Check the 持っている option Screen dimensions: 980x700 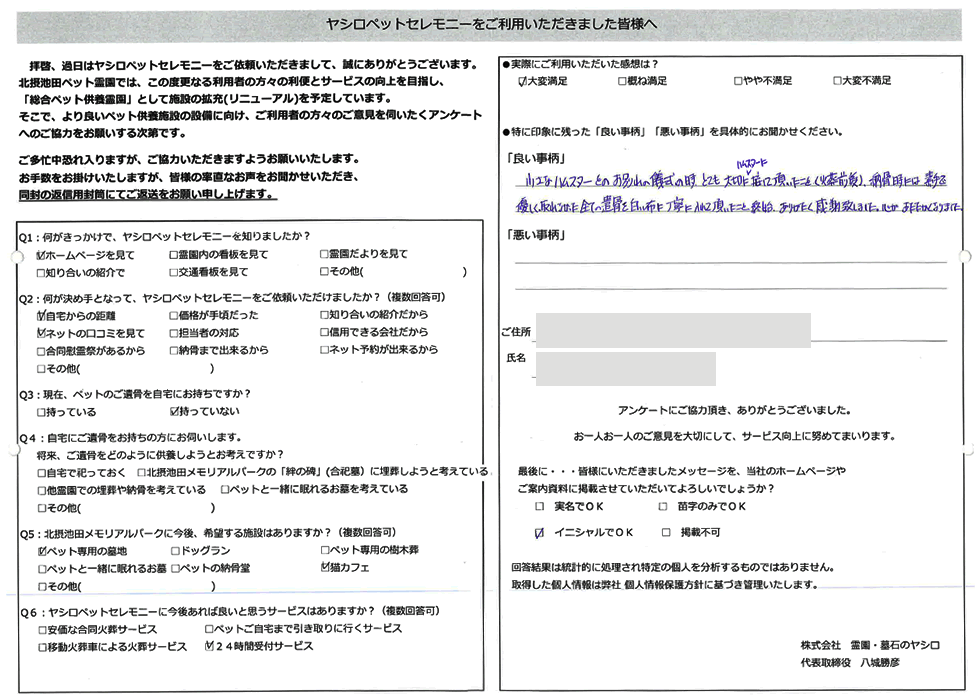pyautogui.click(x=41, y=412)
